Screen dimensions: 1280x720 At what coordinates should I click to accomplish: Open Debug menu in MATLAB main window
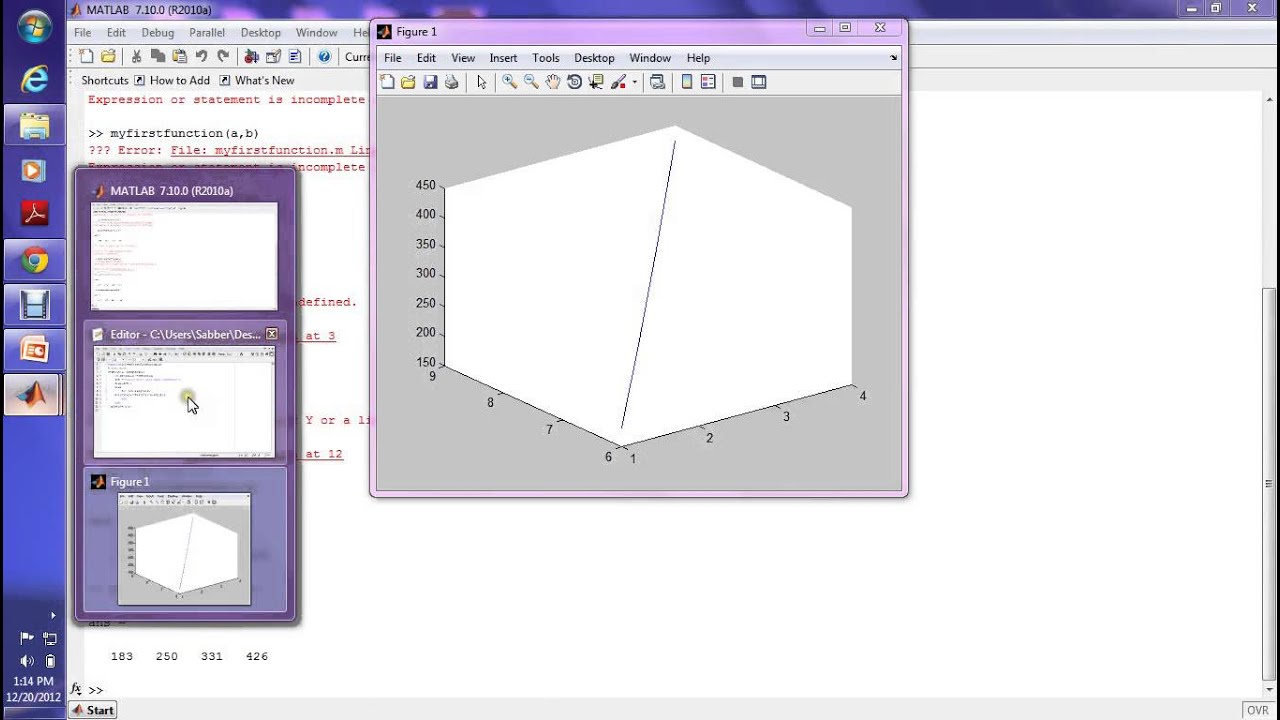(158, 33)
